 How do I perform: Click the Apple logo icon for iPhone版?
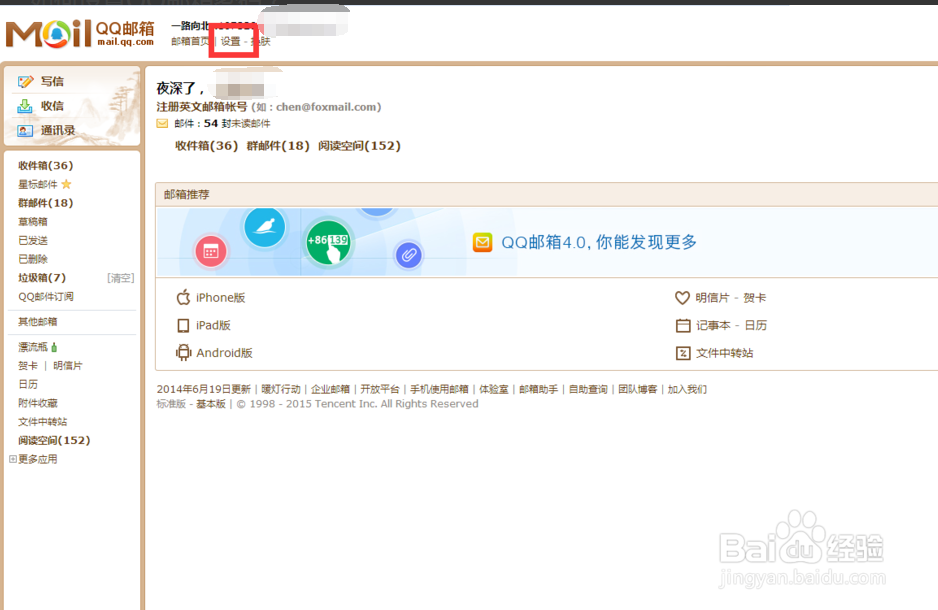coord(183,297)
